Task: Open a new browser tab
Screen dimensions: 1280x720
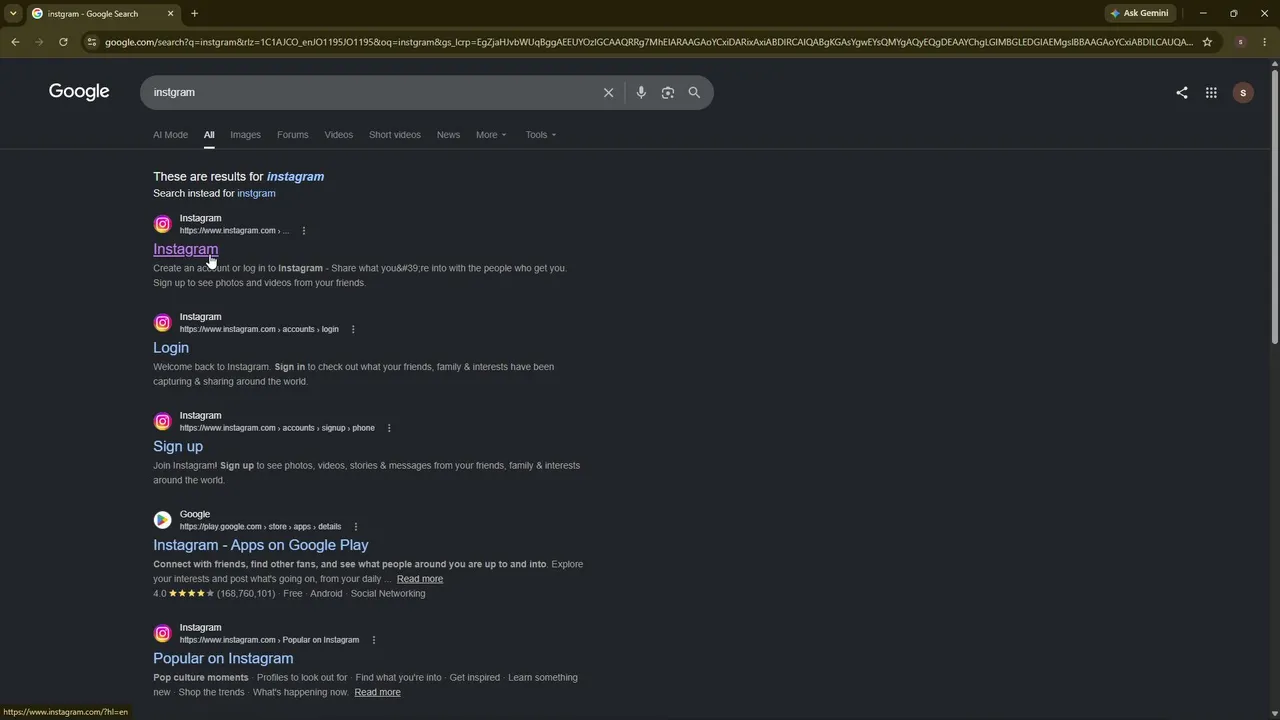Action: click(x=194, y=14)
